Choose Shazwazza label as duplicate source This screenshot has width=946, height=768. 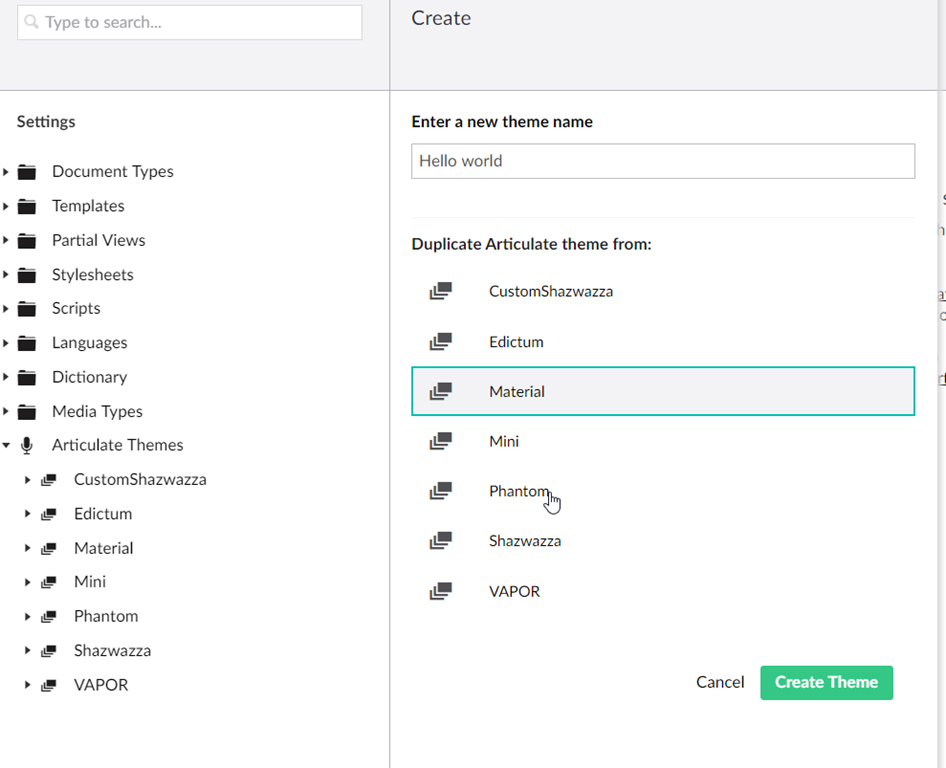point(525,541)
